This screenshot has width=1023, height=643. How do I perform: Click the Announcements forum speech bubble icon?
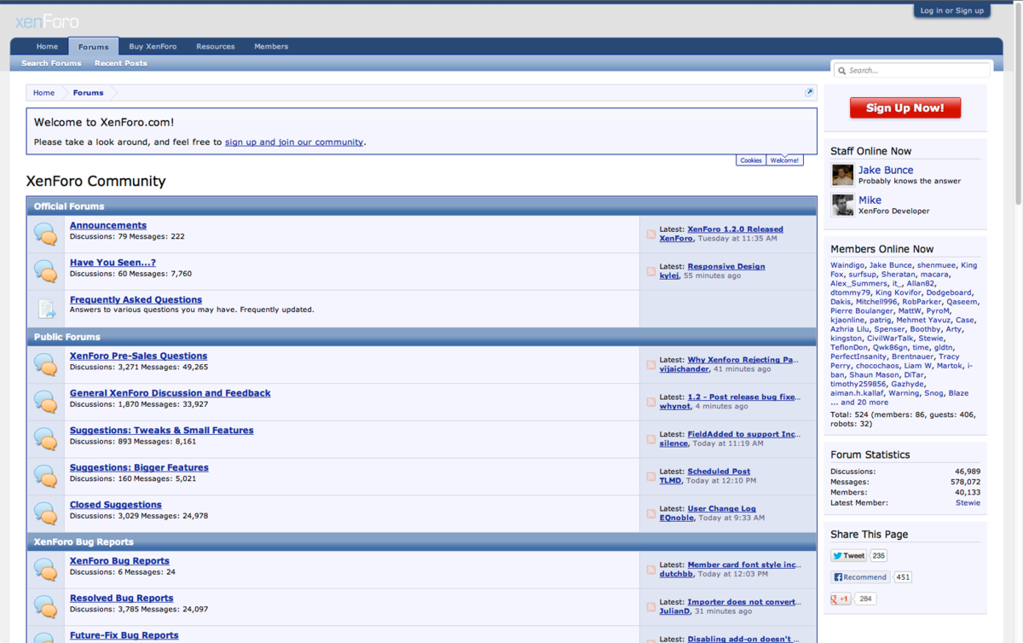tap(45, 233)
